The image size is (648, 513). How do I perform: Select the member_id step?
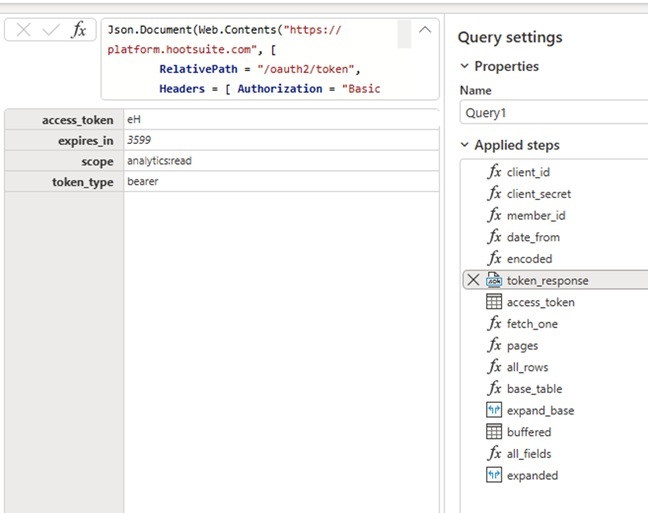536,215
